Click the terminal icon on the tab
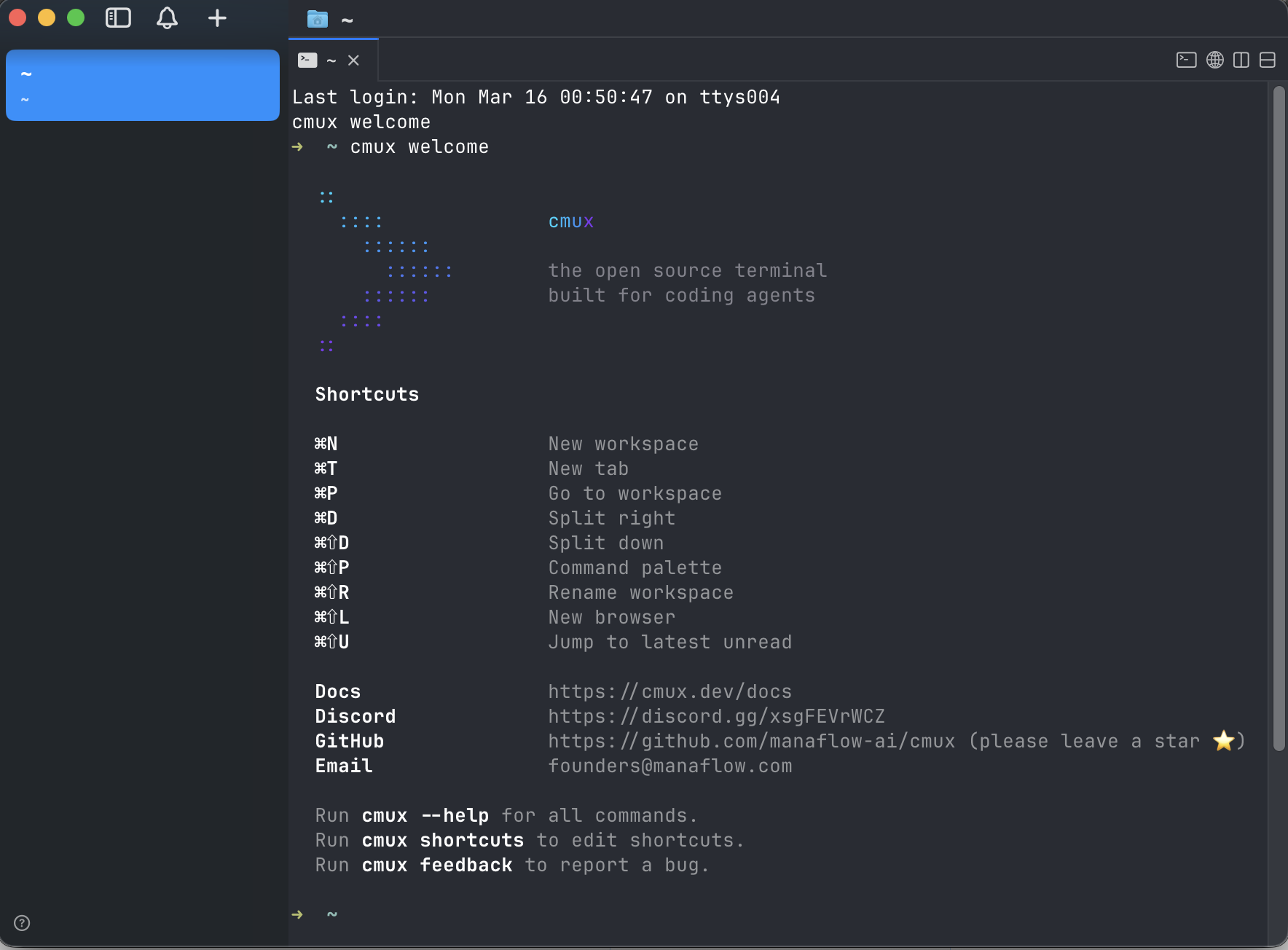The width and height of the screenshot is (1288, 950). coord(307,60)
